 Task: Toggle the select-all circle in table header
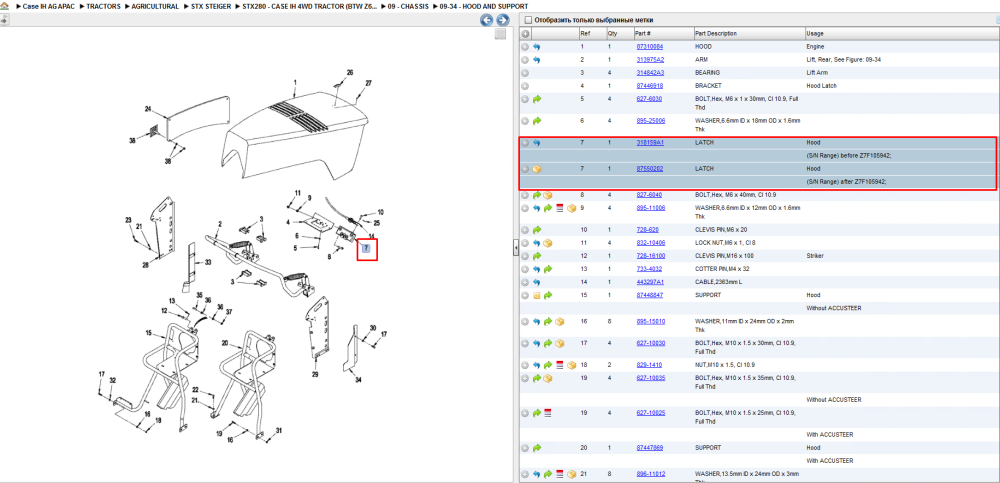525,34
